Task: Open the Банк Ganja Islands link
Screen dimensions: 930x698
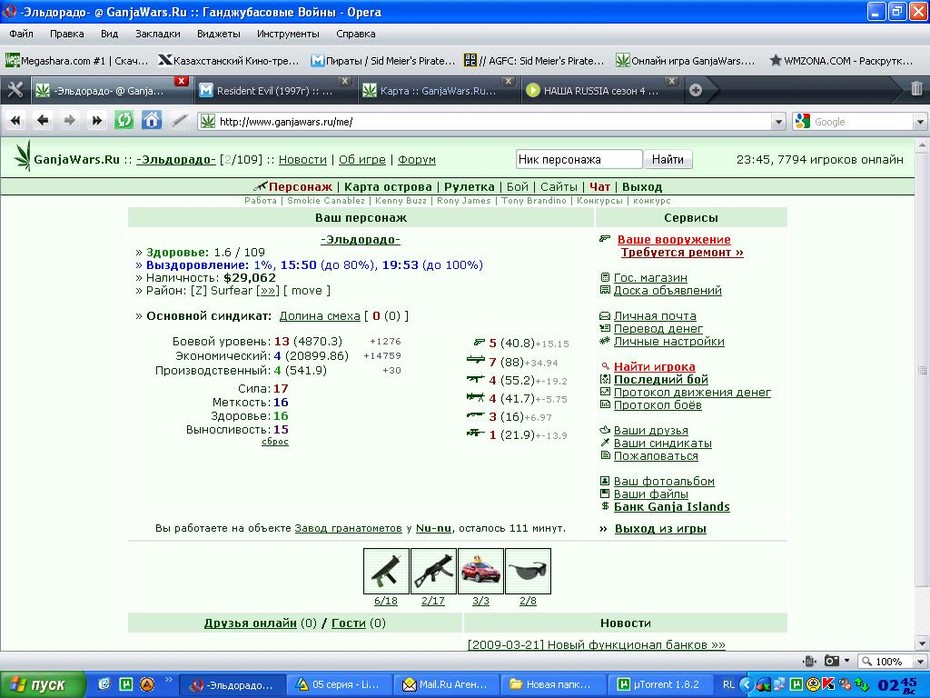Action: 671,507
